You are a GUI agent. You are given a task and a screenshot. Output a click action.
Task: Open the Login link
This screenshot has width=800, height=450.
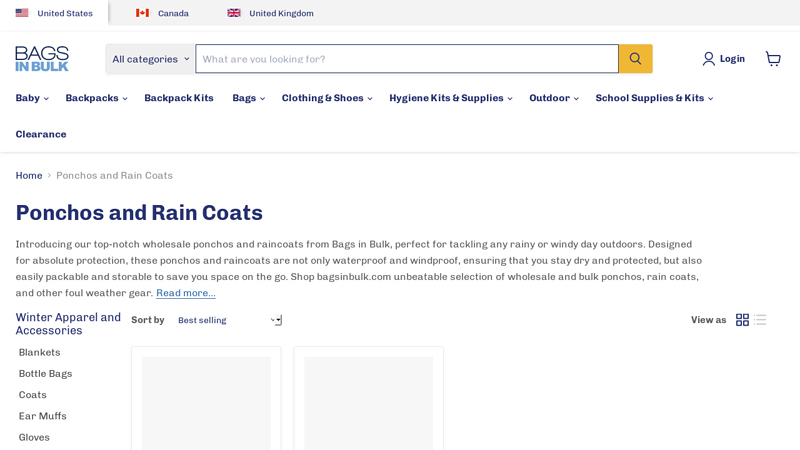[x=732, y=59]
